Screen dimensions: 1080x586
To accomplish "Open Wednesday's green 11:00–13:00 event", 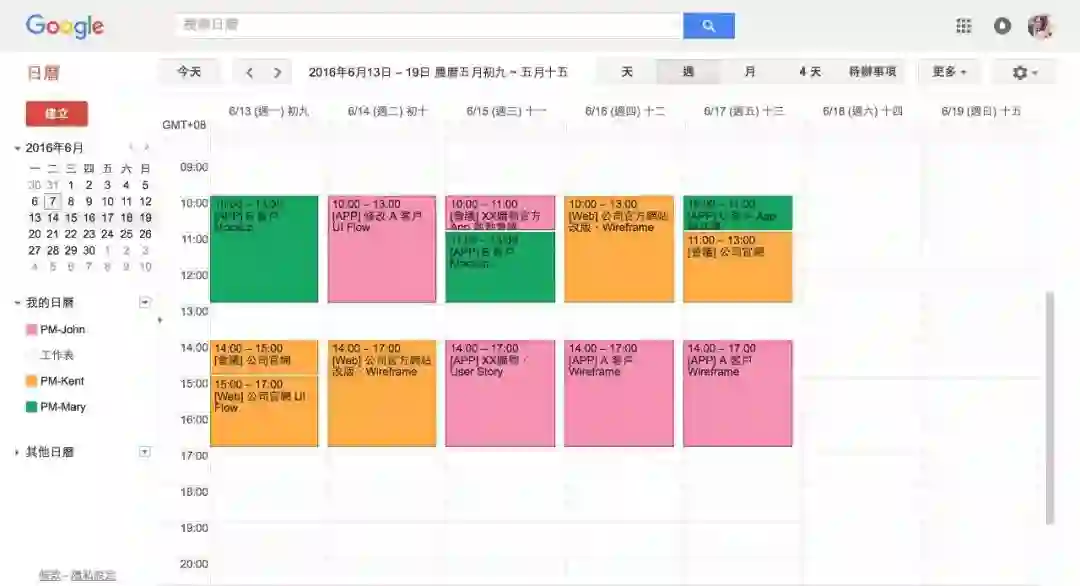I will point(500,267).
